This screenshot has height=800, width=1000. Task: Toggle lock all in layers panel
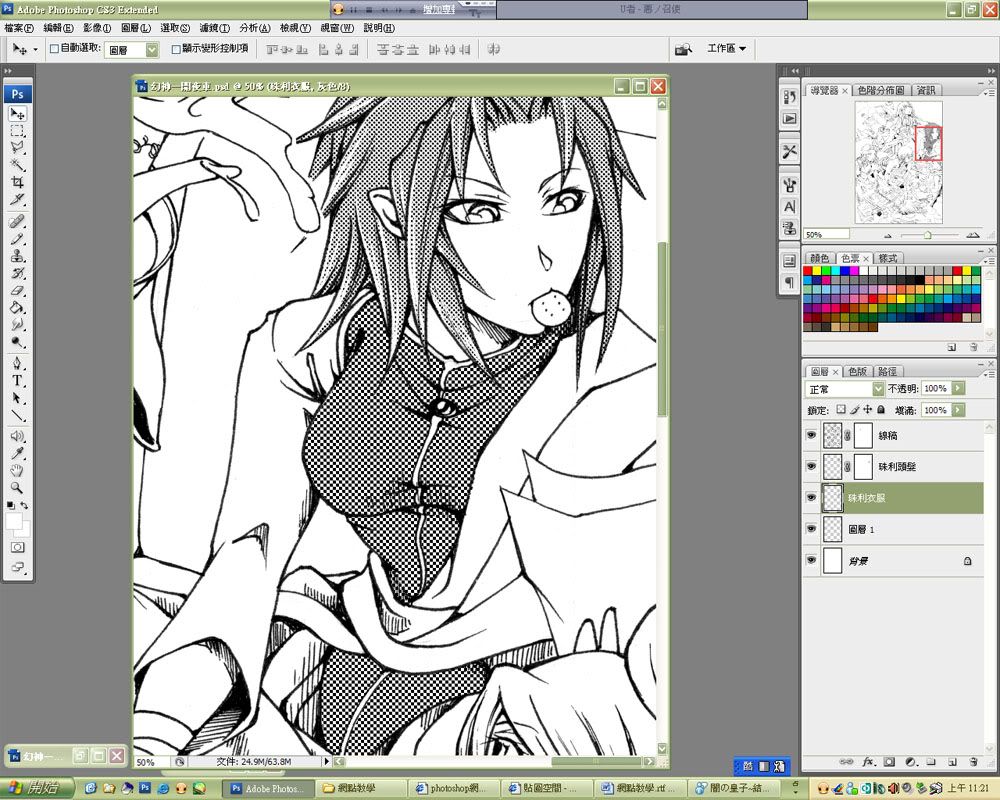(881, 410)
